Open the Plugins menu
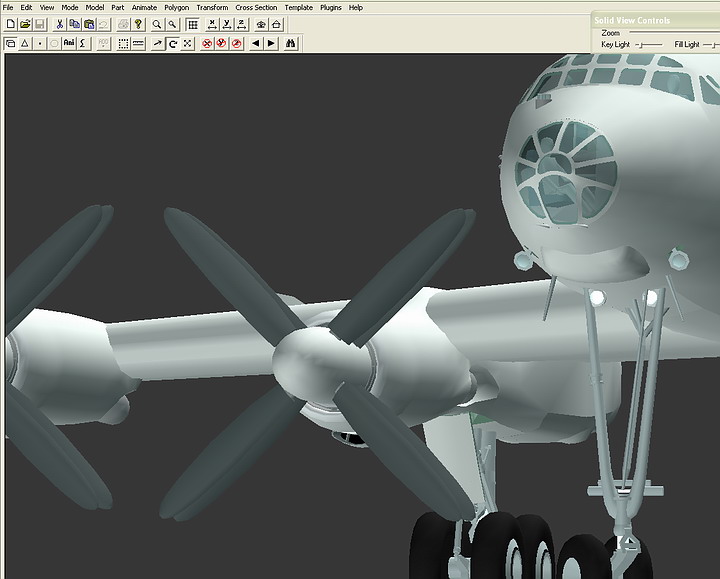 click(330, 7)
